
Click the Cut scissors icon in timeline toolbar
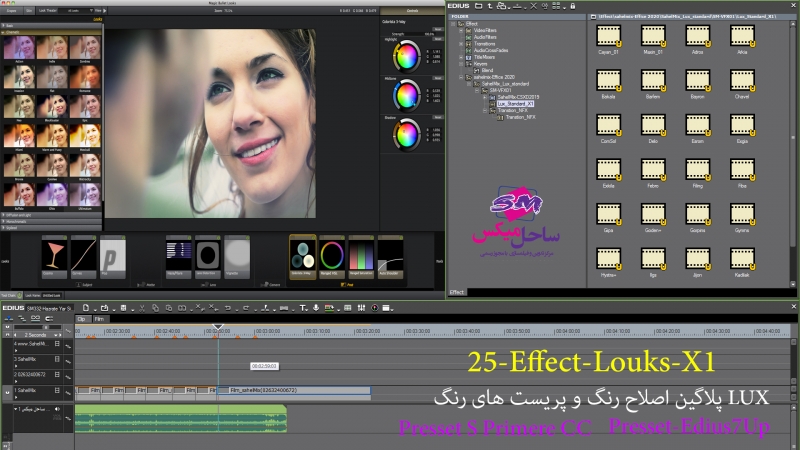click(142, 308)
